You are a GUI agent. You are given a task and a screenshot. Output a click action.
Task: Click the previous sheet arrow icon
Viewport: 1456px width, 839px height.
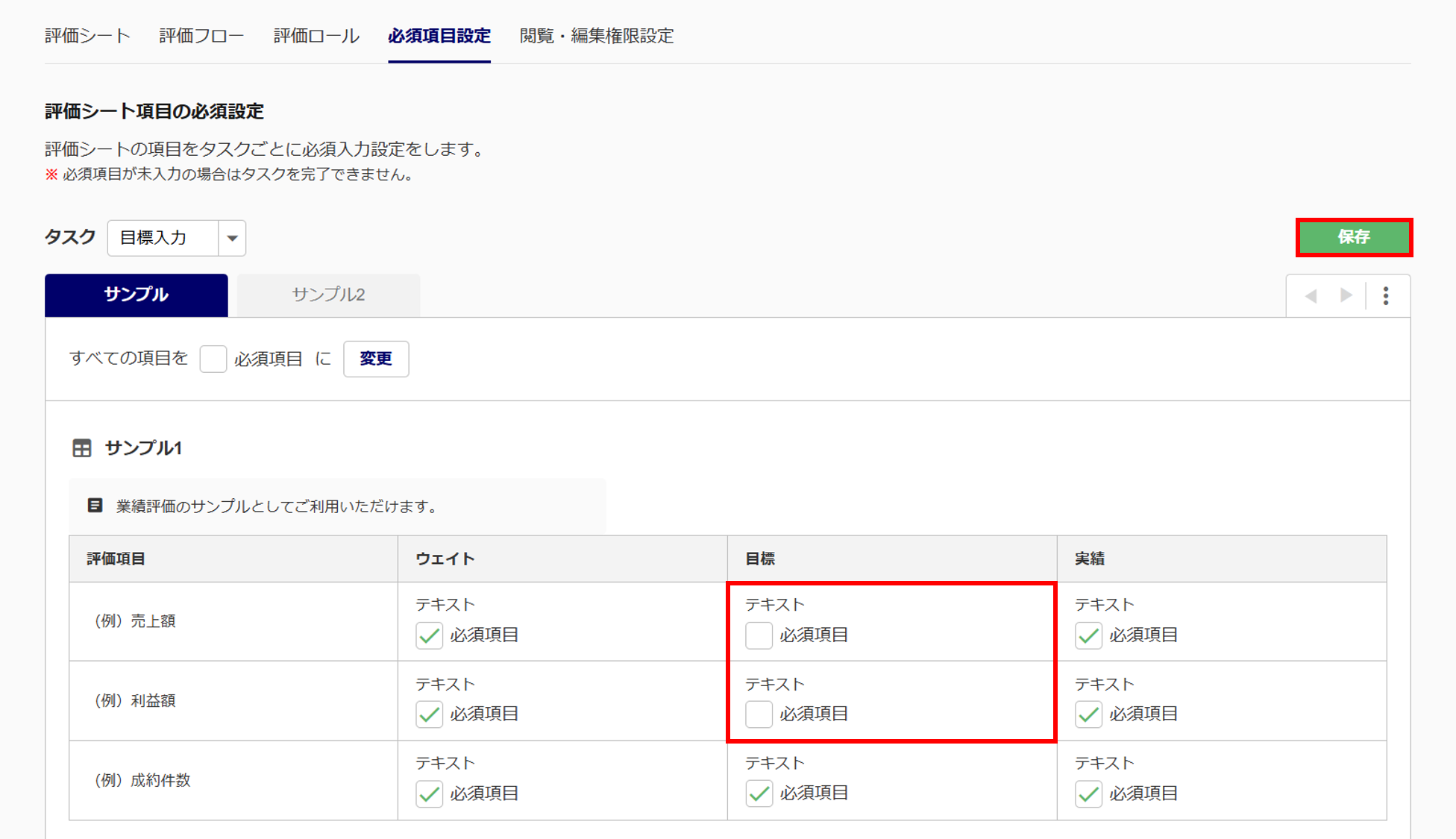pos(1311,296)
